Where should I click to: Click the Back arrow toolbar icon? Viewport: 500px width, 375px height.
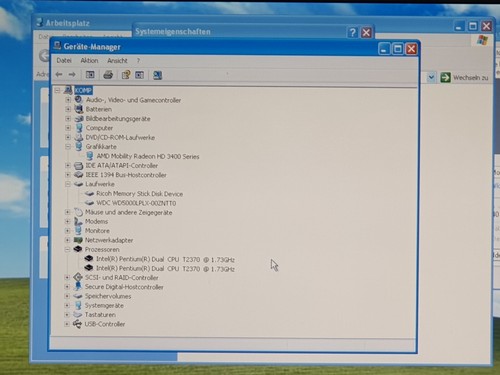click(59, 74)
